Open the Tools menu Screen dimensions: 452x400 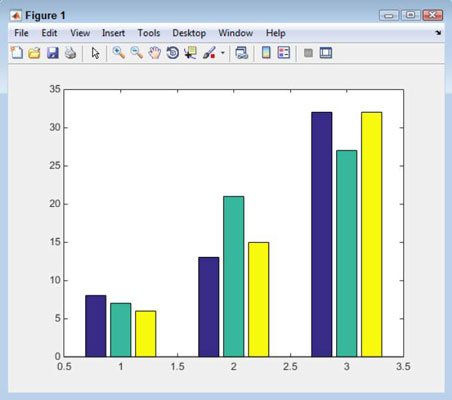click(x=149, y=33)
